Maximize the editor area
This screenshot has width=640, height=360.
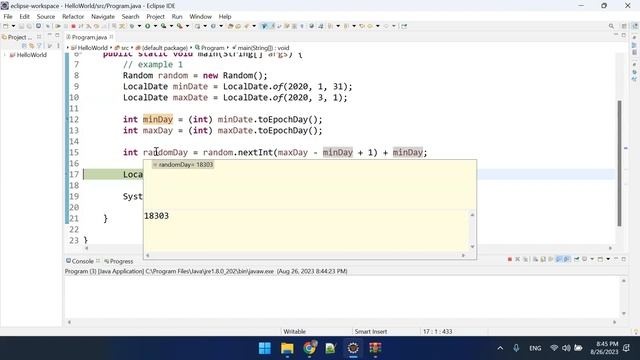(624, 36)
